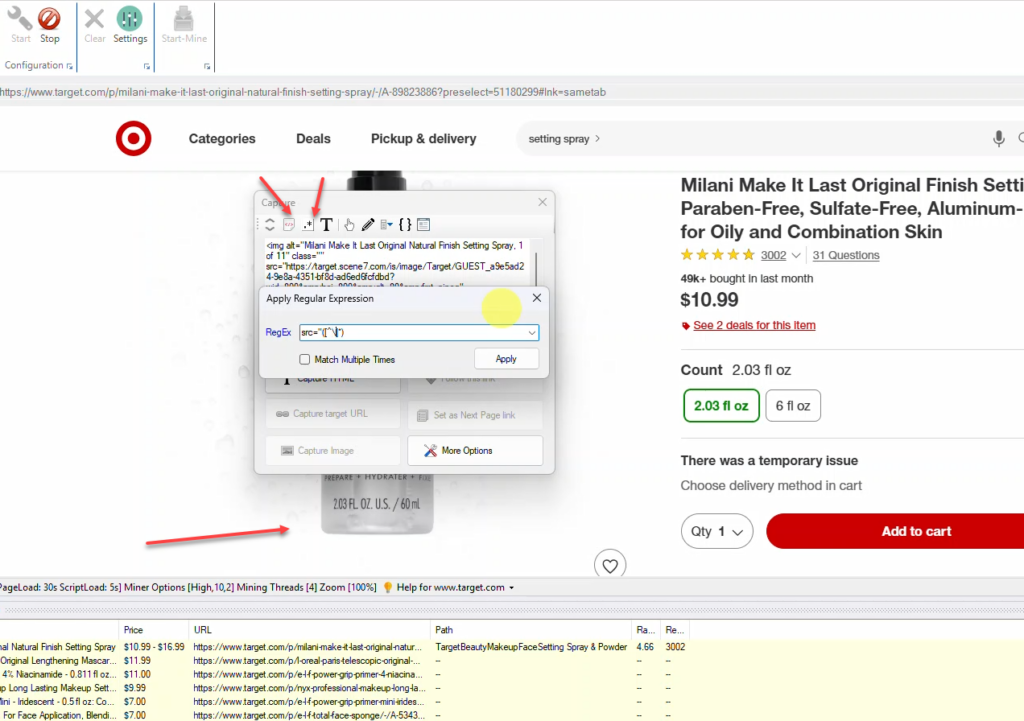Viewport: 1024px width, 721px height.
Task: Expand the ratings chevron next to 3002
Action: [795, 255]
